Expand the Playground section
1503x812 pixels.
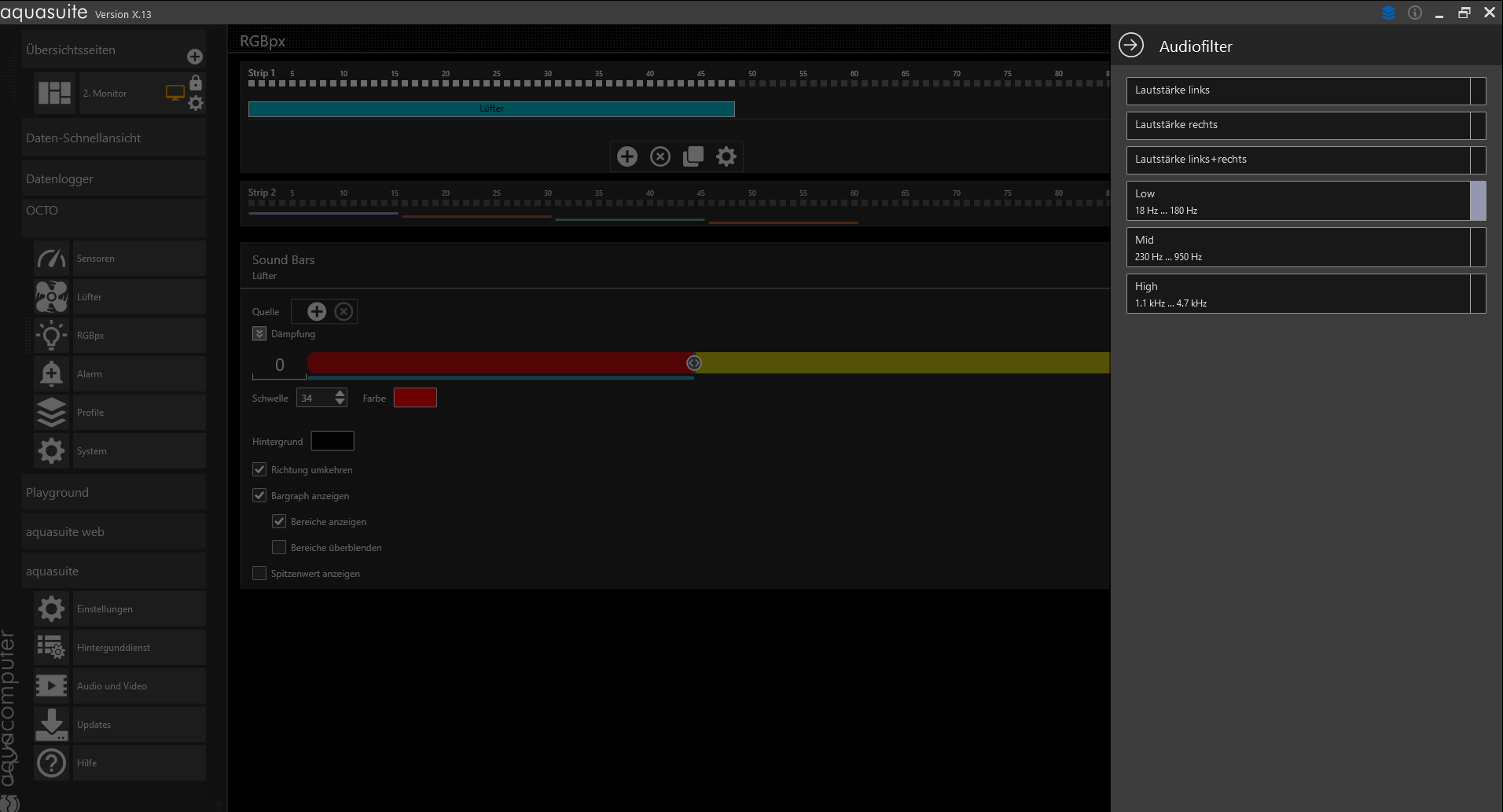tap(114, 493)
